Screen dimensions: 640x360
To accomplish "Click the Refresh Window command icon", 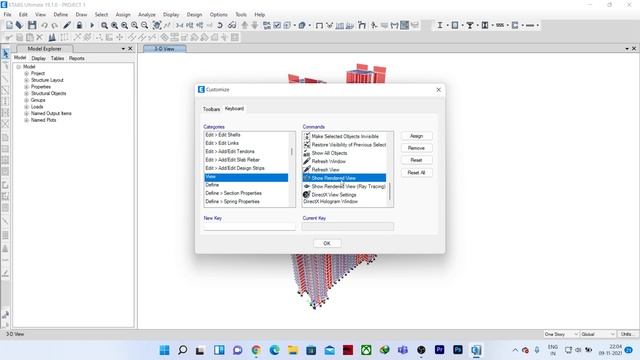I will (x=307, y=161).
